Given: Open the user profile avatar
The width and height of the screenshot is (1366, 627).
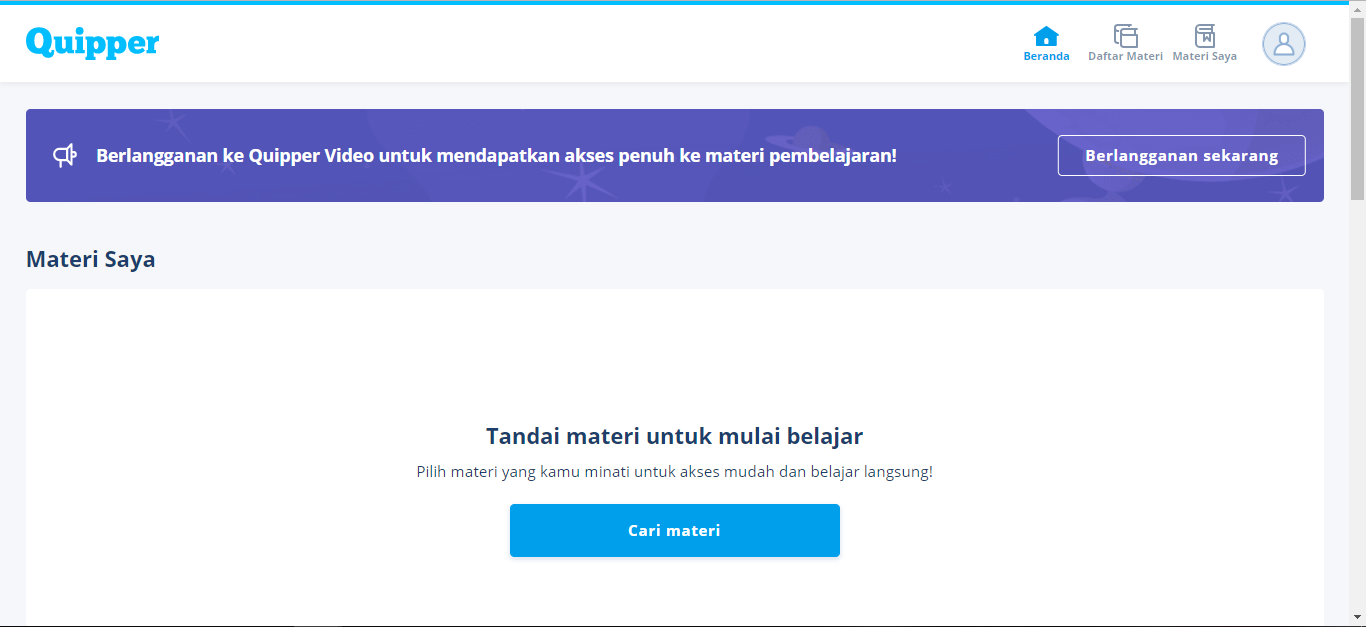Looking at the screenshot, I should point(1283,44).
